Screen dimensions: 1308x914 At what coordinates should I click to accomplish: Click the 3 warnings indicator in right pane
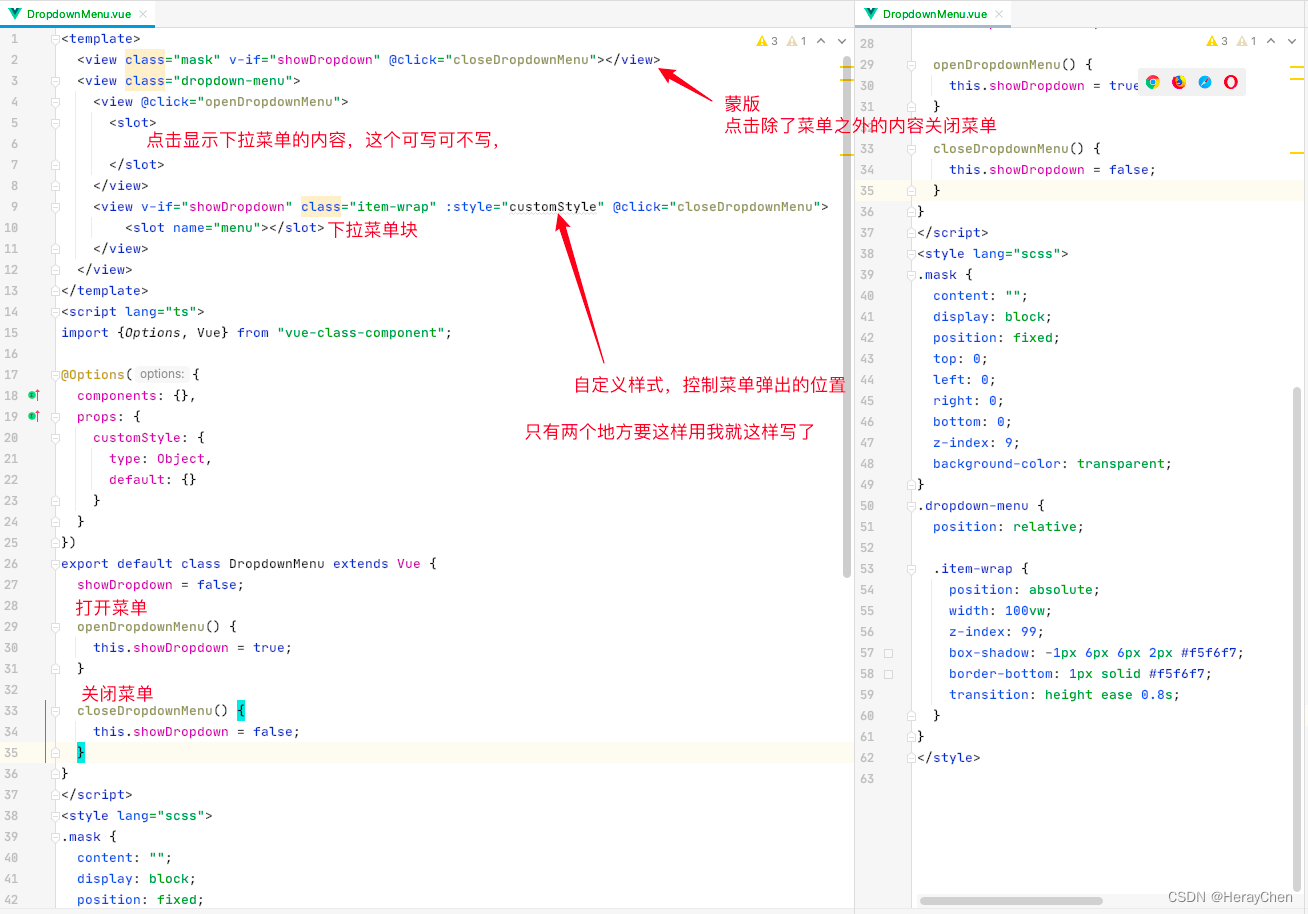coord(1217,41)
